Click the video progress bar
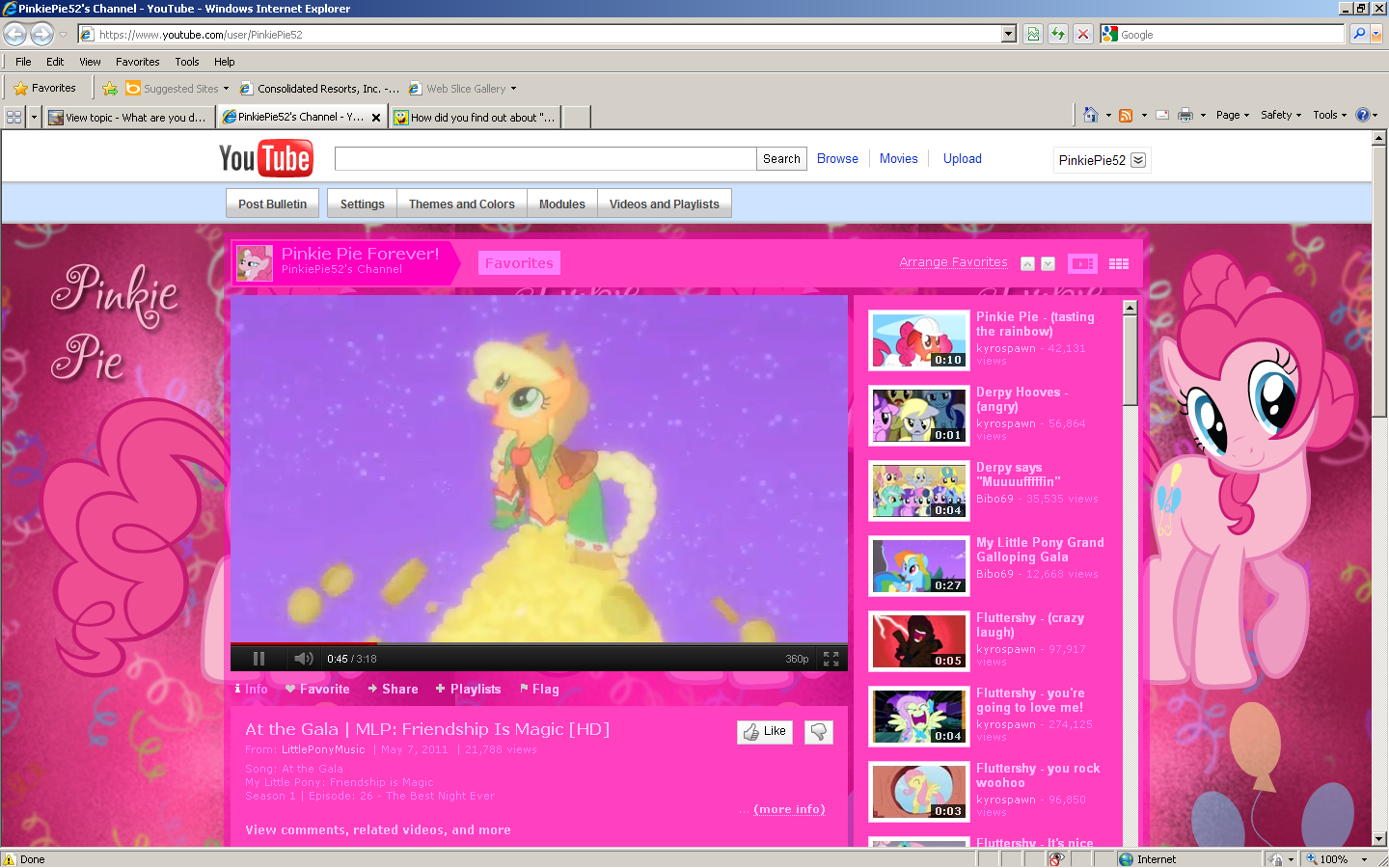This screenshot has width=1389, height=868. pos(538,643)
